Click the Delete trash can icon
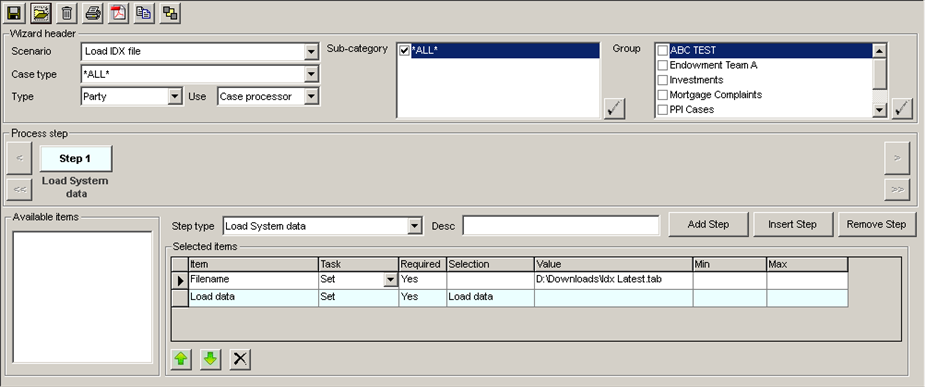The width and height of the screenshot is (925, 387). (67, 12)
